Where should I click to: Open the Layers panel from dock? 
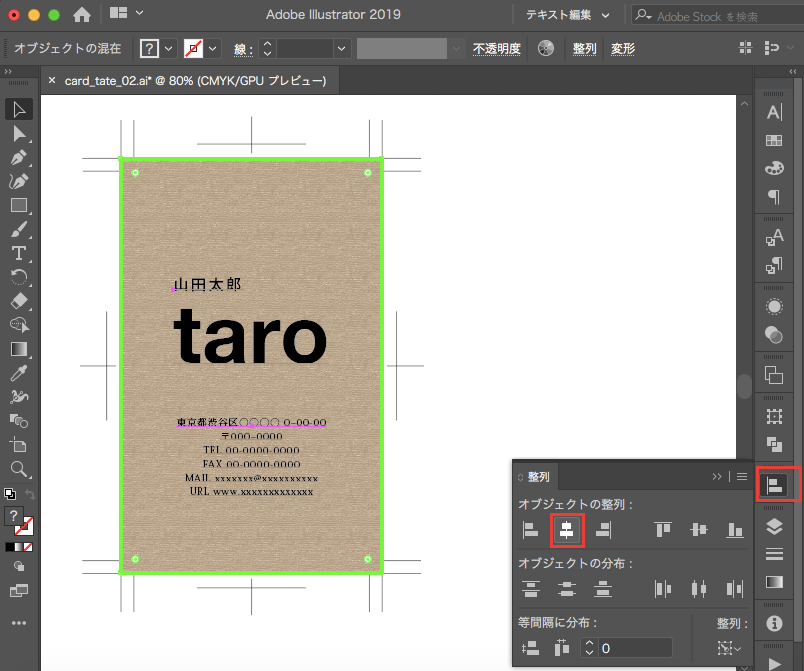coord(773,526)
